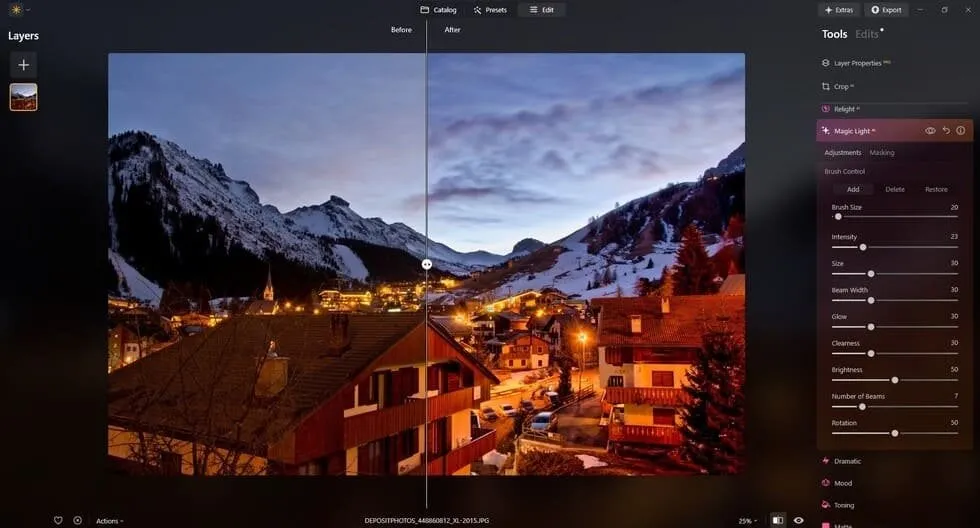Click the DEPOSITPHOTOS file name
Image resolution: width=980 pixels, height=528 pixels.
pyautogui.click(x=427, y=521)
